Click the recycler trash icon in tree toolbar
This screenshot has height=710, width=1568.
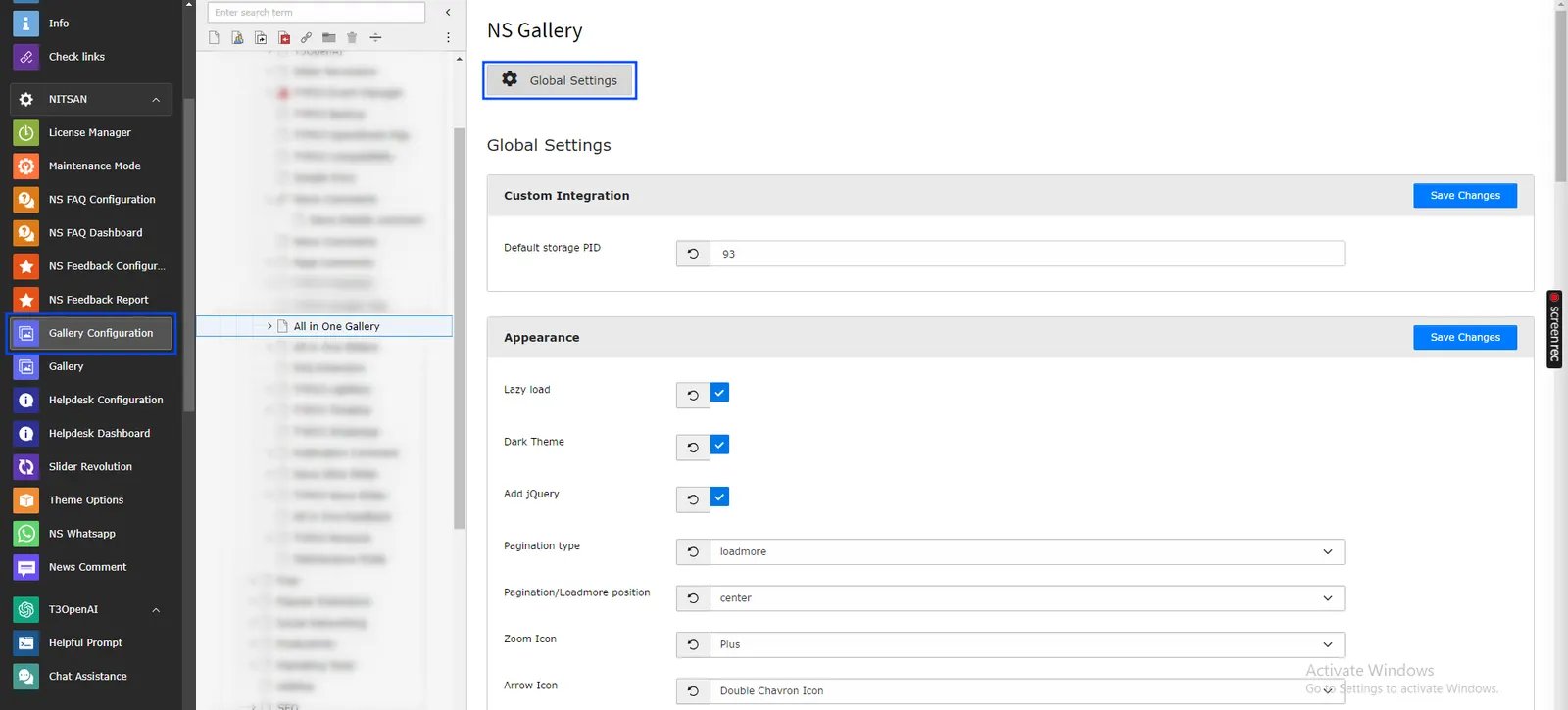[352, 38]
